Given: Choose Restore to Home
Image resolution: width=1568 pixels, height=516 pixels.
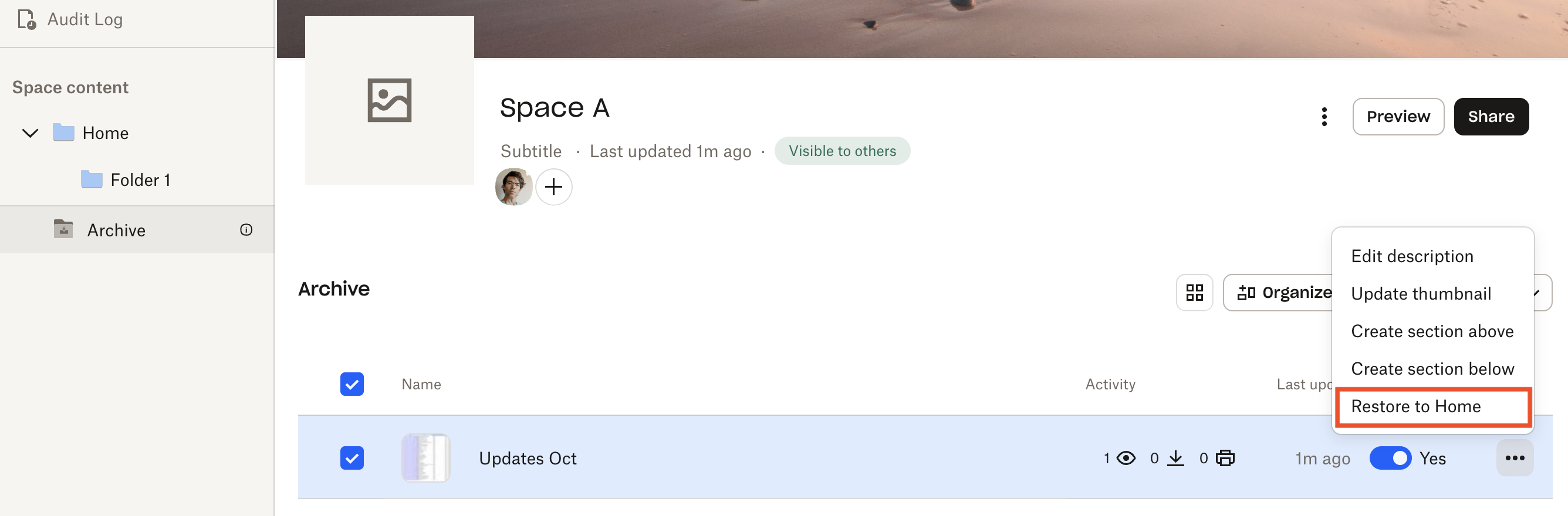Looking at the screenshot, I should (x=1417, y=406).
